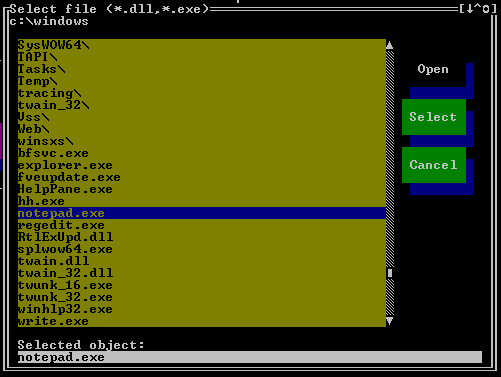
Task: Click the scrollbar up arrow
Action: pos(390,45)
